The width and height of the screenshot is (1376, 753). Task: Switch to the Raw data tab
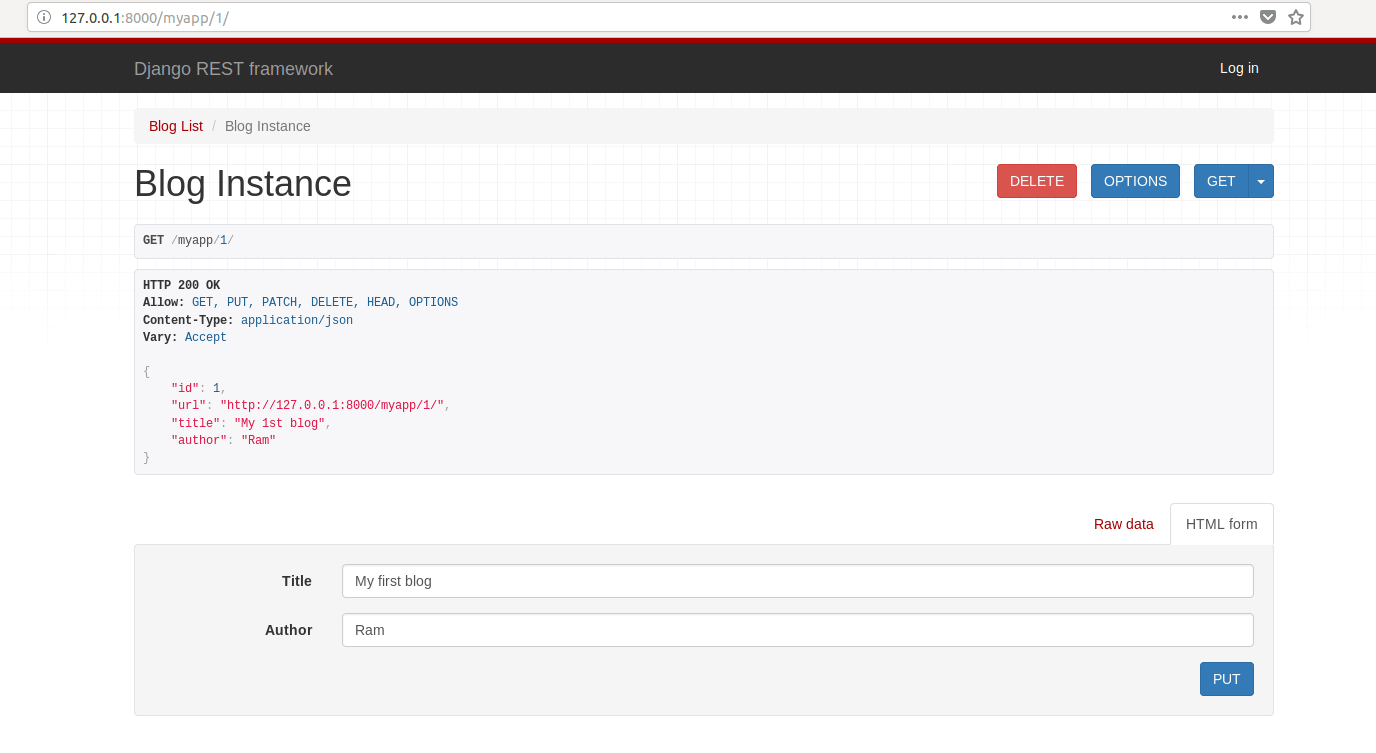point(1124,524)
